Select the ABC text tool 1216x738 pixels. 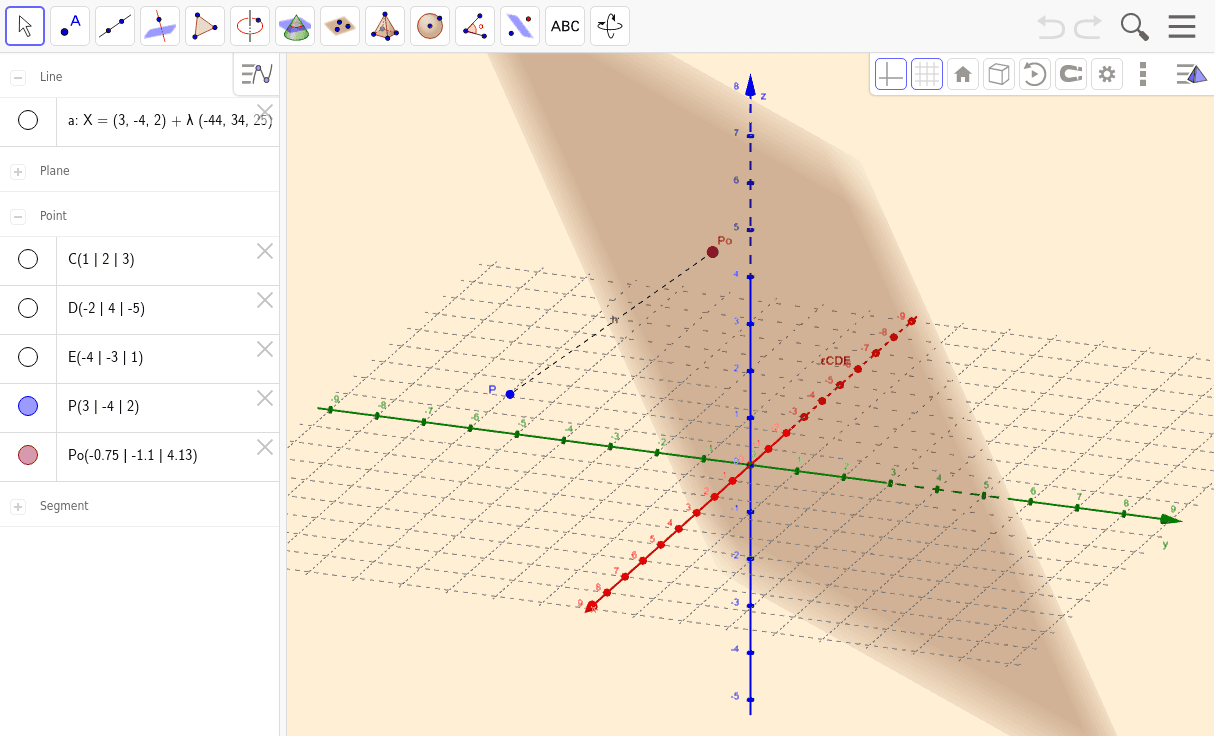(565, 26)
